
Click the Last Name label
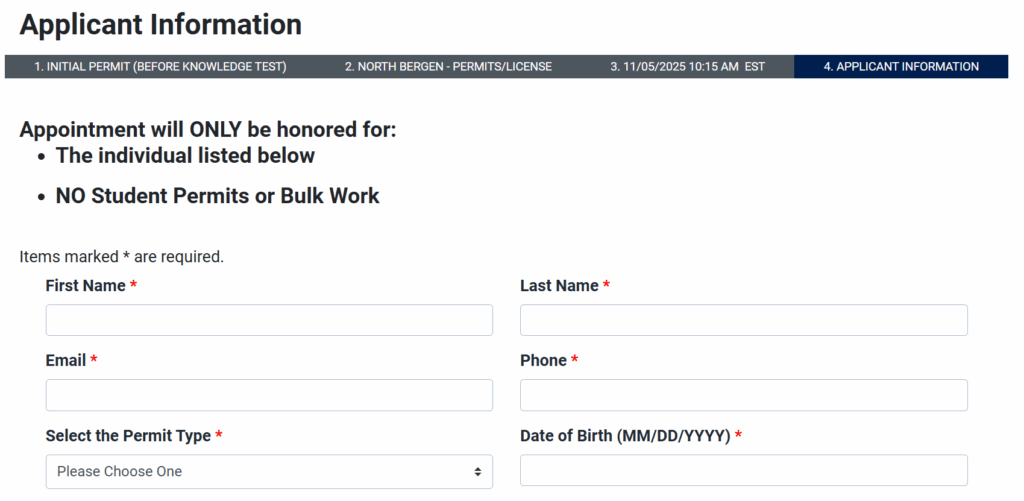click(x=559, y=286)
